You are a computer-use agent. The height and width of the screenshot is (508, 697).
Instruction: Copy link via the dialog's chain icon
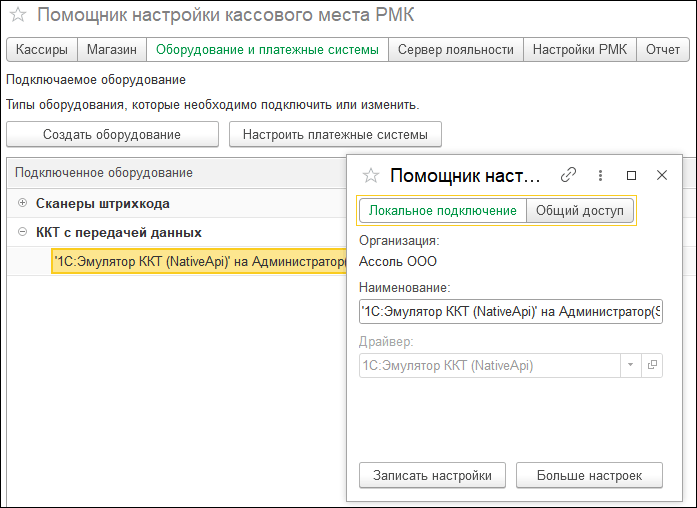568,175
